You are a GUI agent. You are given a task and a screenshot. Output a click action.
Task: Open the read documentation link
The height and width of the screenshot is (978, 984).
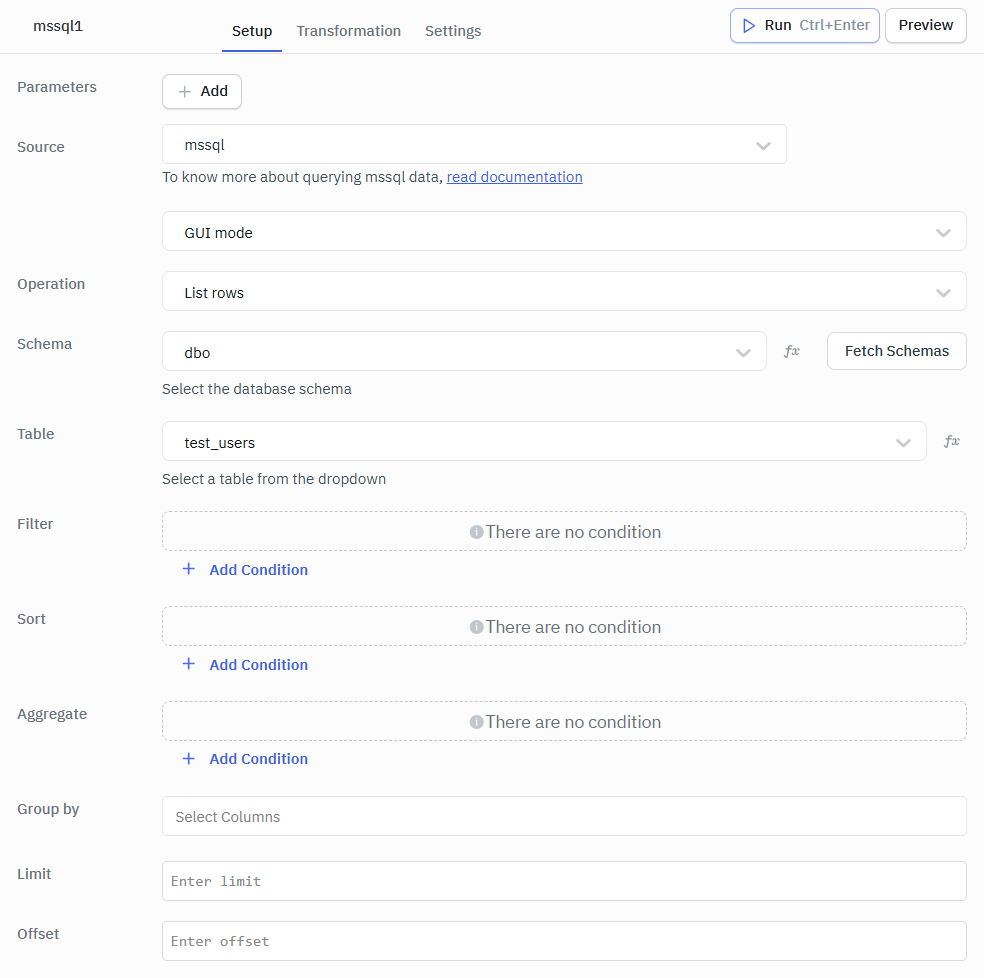coord(515,177)
